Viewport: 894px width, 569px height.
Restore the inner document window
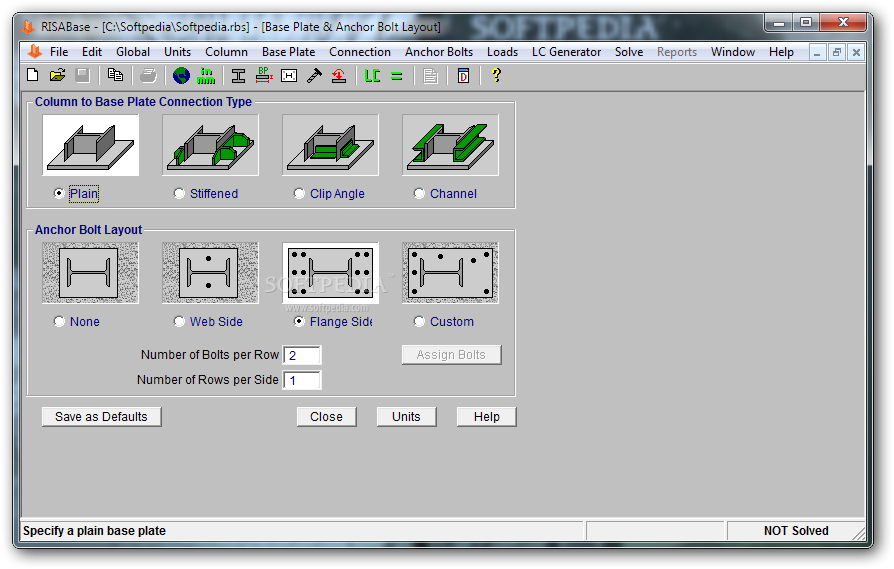coord(836,52)
